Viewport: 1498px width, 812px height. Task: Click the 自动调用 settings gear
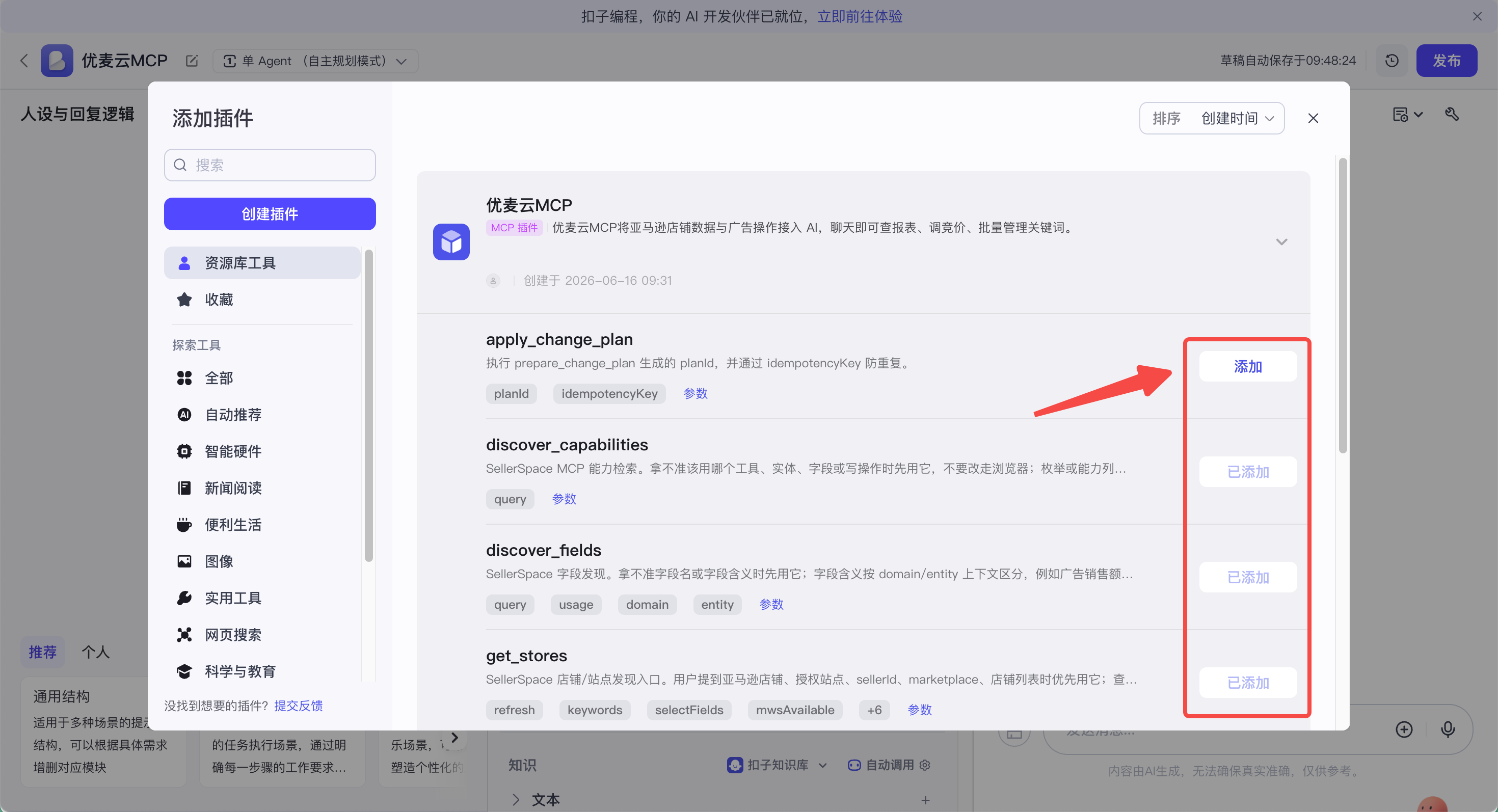click(x=925, y=766)
